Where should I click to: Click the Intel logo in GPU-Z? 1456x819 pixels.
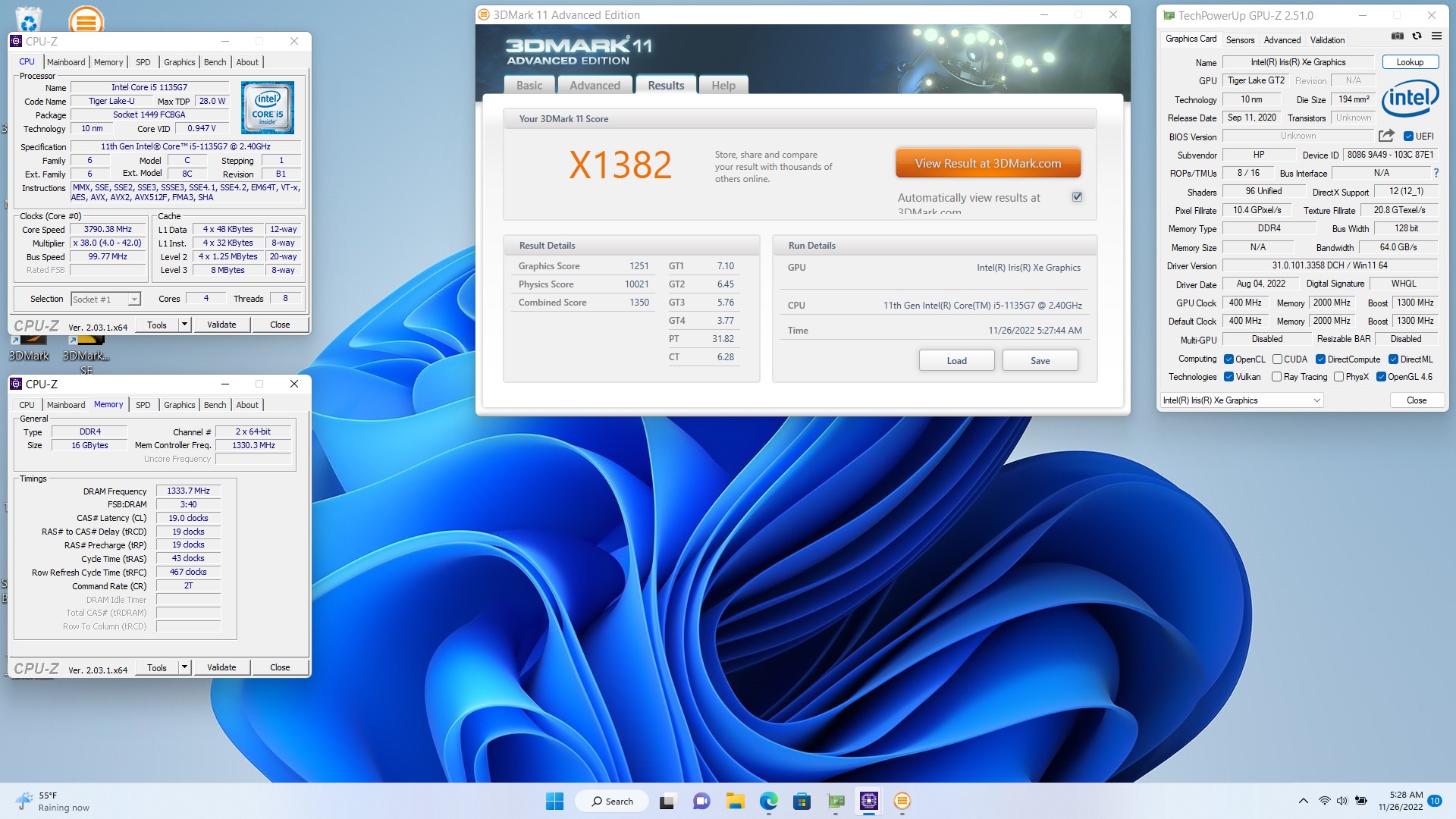[x=1410, y=99]
